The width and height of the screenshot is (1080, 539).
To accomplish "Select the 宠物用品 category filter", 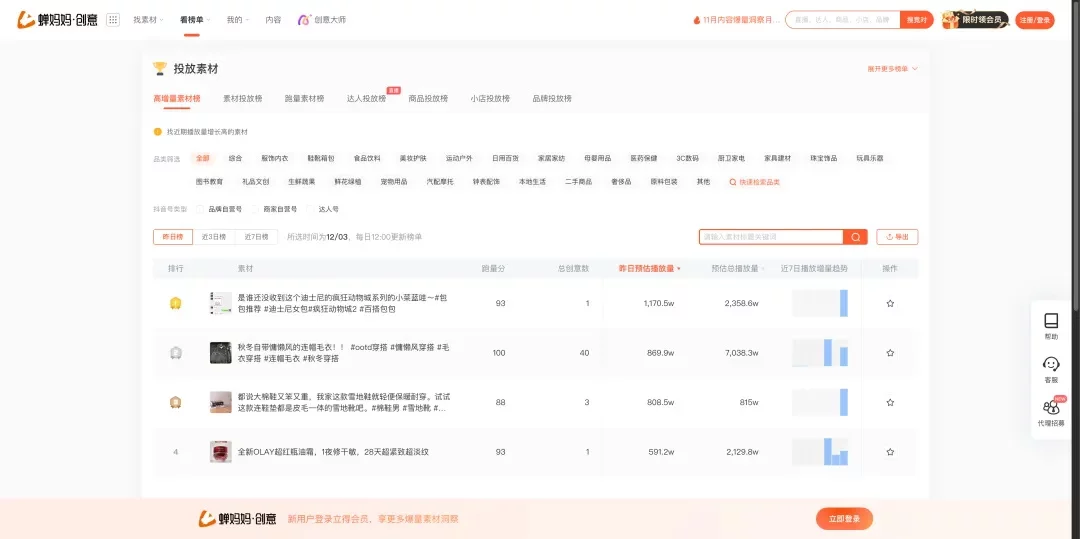I will coord(394,182).
